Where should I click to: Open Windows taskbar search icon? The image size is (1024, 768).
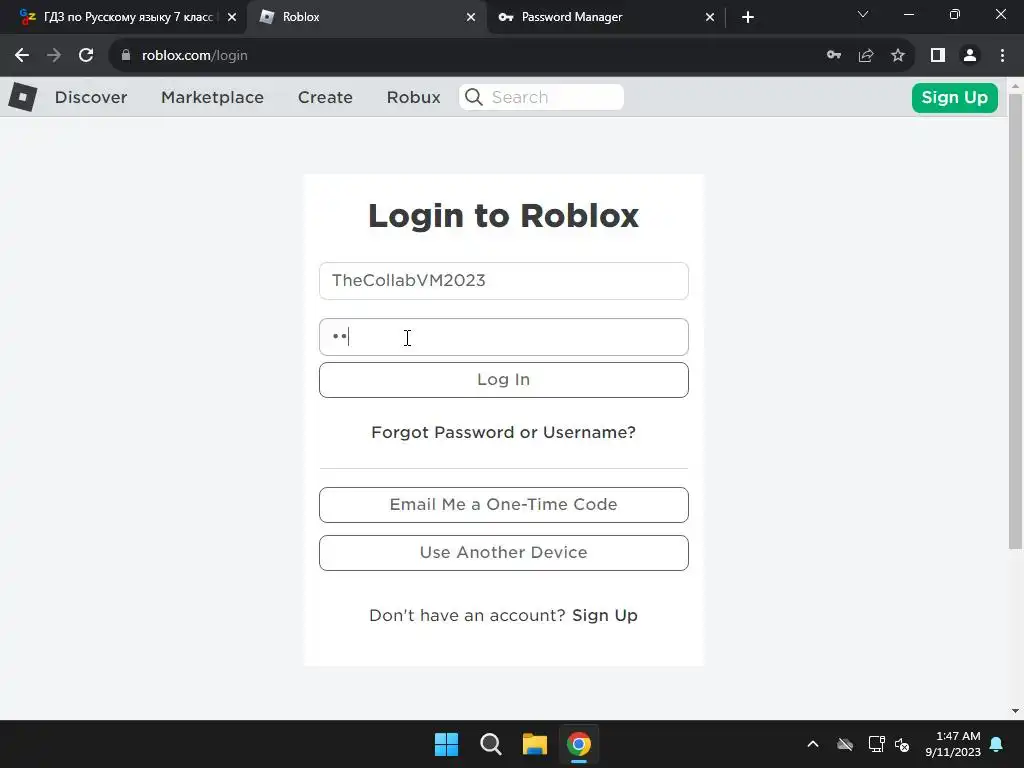click(490, 744)
